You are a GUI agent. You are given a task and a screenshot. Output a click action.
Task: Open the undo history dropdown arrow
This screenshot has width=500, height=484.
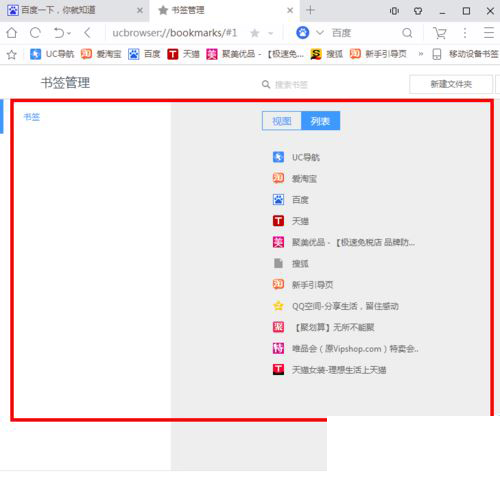(x=69, y=33)
